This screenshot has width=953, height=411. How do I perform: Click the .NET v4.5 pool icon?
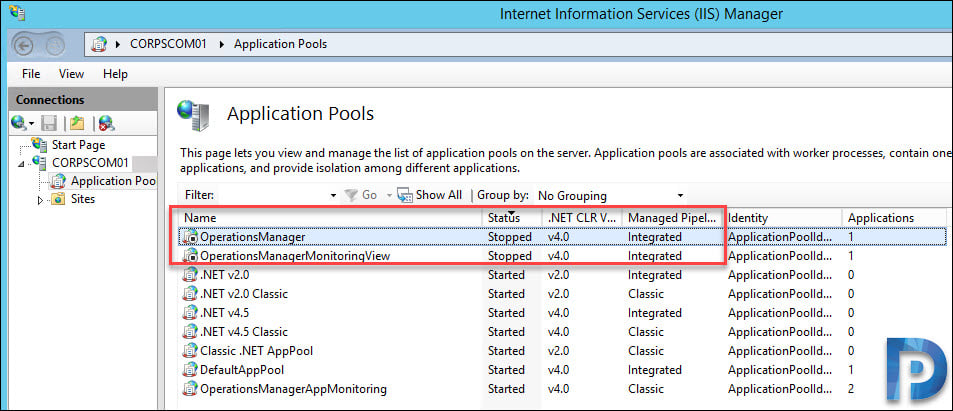(x=190, y=313)
